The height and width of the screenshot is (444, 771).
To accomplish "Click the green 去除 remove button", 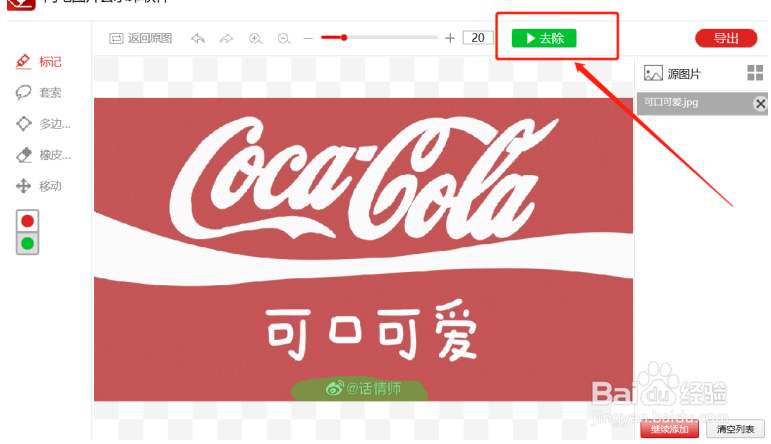I will pos(544,38).
